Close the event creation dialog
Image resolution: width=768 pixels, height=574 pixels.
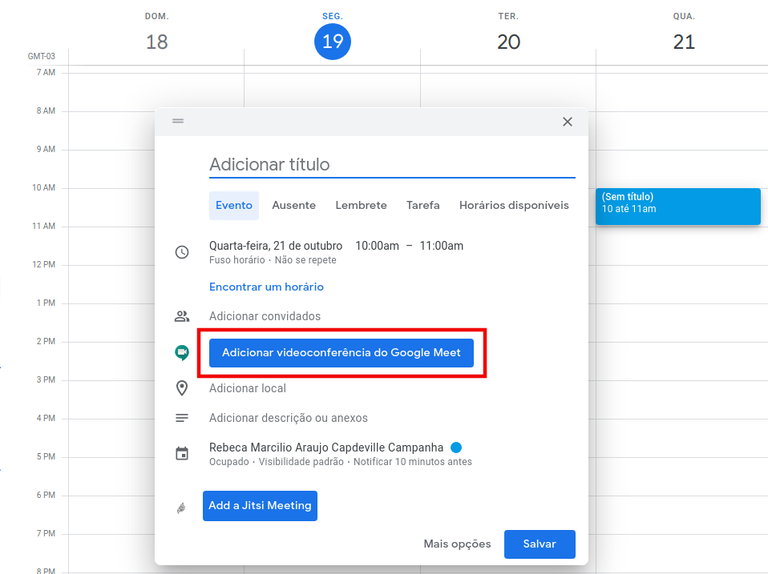pyautogui.click(x=567, y=122)
